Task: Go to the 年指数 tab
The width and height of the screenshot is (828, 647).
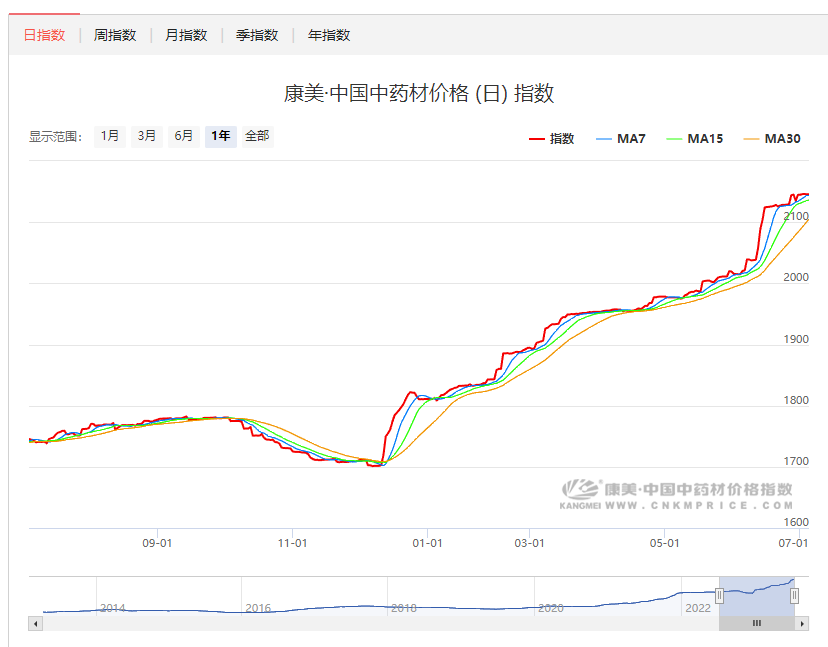Action: coord(329,35)
